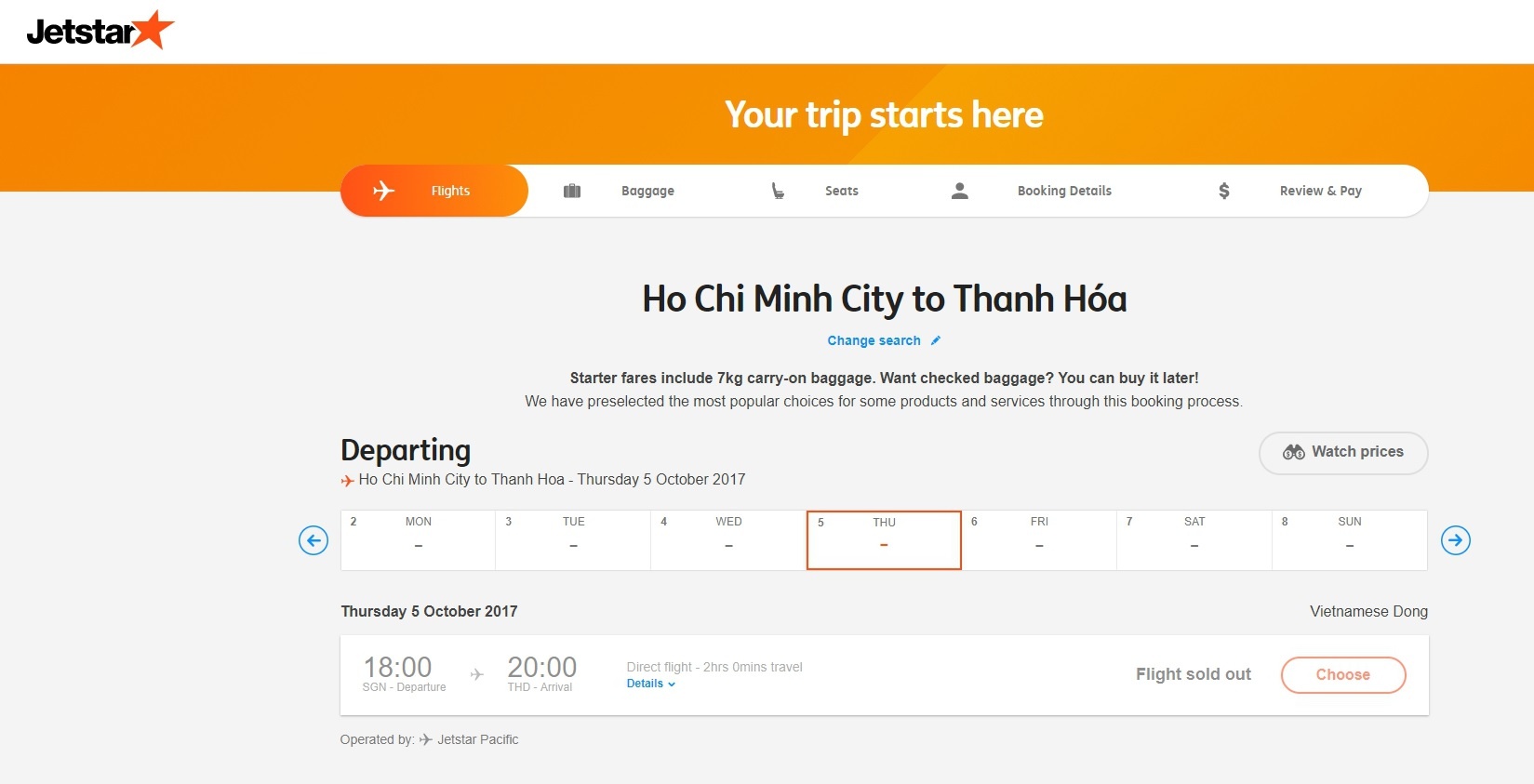This screenshot has width=1534, height=784.
Task: Click the person icon for Booking Details
Action: [x=960, y=191]
